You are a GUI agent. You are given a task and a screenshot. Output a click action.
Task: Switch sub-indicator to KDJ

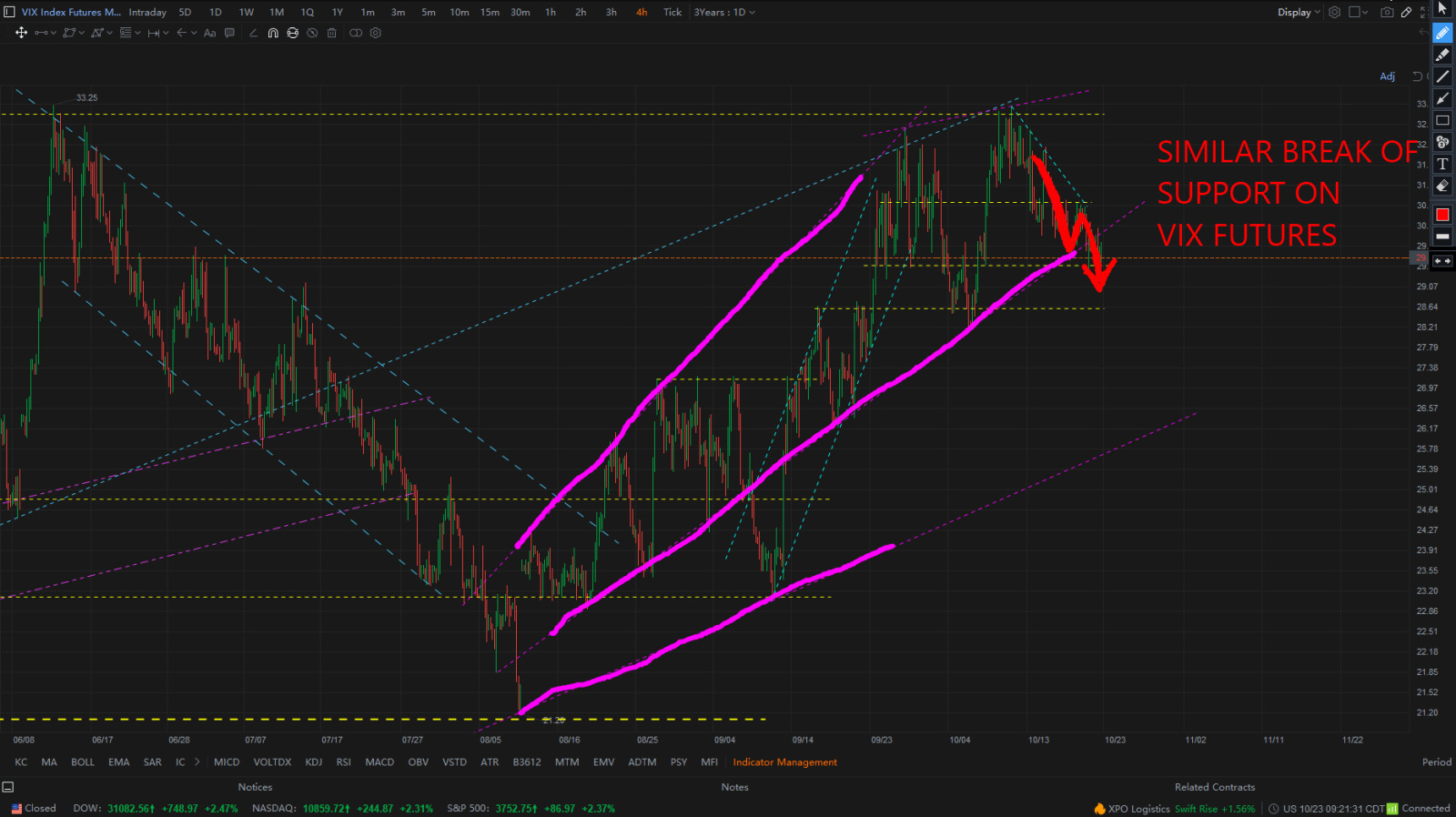314,762
